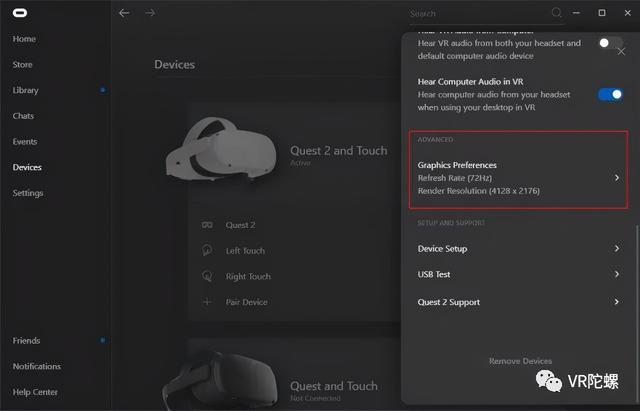Click Refresh Rate (72Hz) text
The height and width of the screenshot is (411, 640).
tap(455, 178)
